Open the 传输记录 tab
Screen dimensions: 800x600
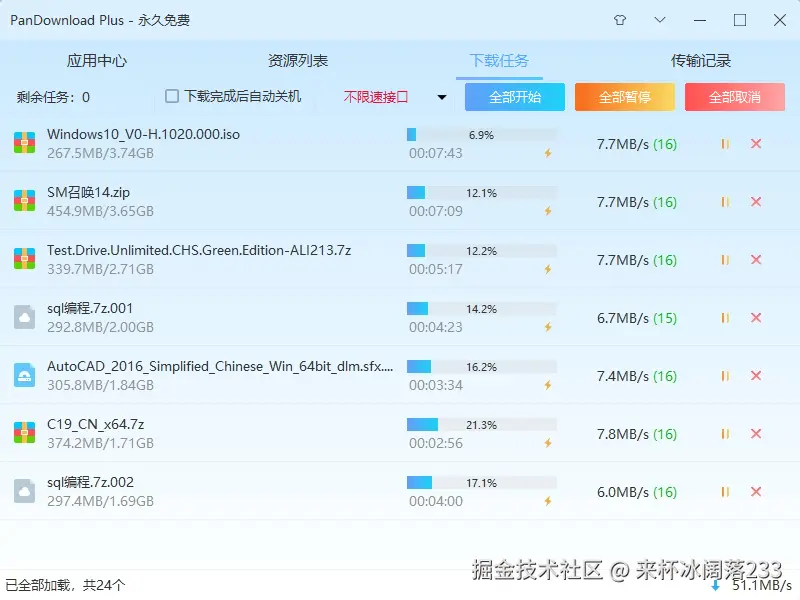tap(701, 61)
